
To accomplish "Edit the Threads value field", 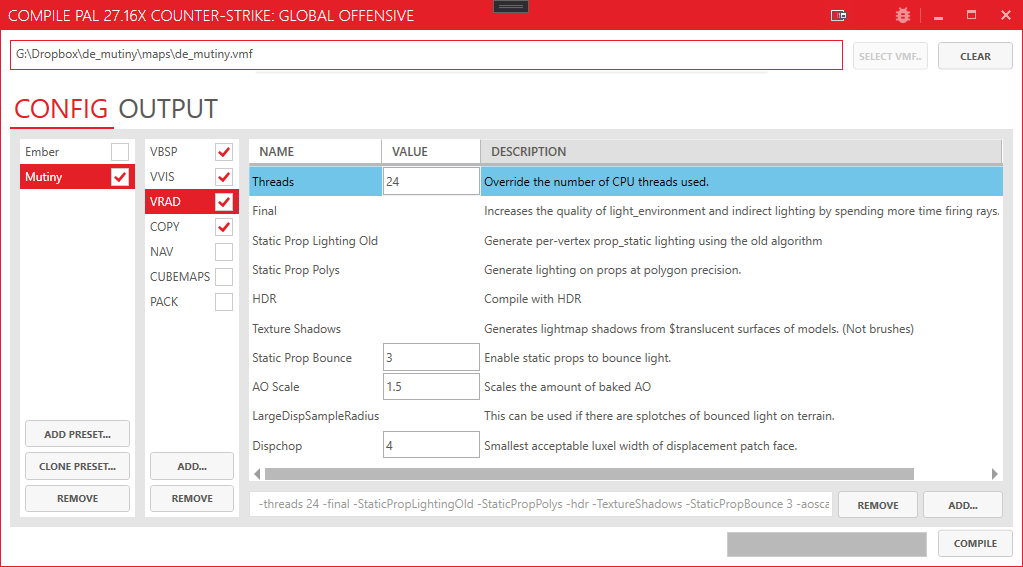I will point(431,181).
